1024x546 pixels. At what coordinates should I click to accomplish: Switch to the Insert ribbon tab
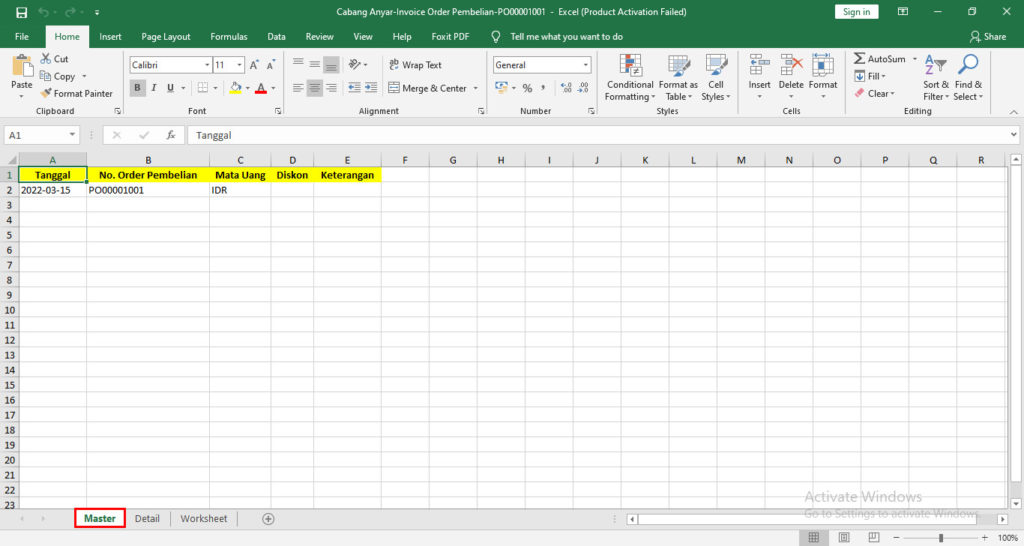tap(110, 37)
